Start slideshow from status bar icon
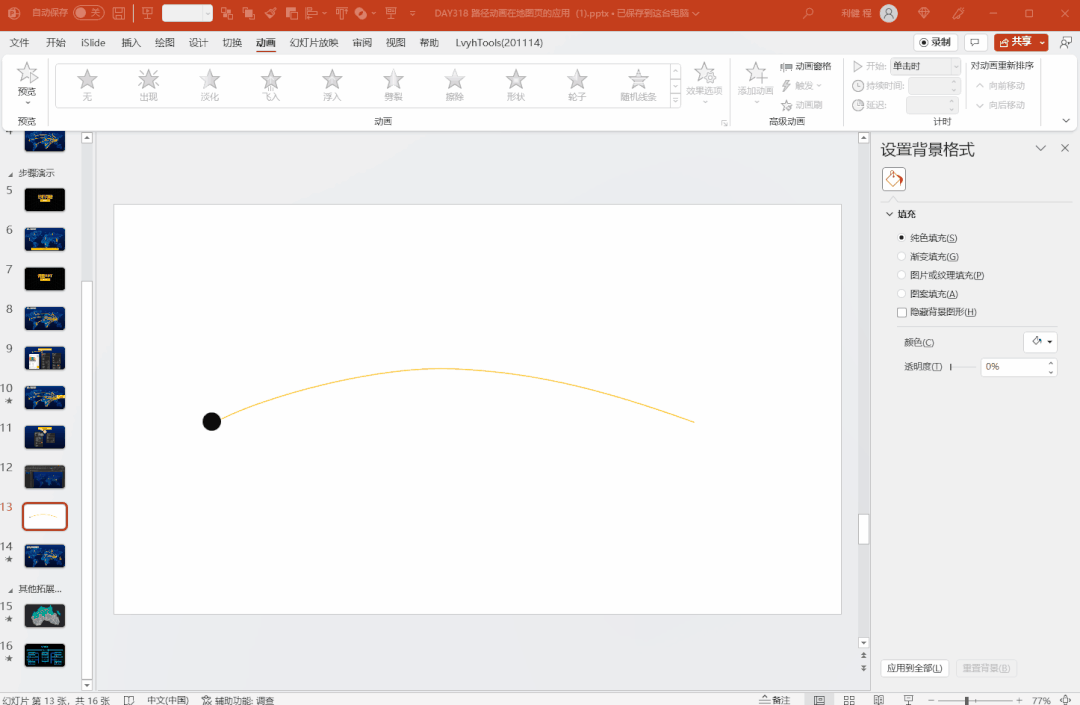1080x705 pixels. click(908, 700)
